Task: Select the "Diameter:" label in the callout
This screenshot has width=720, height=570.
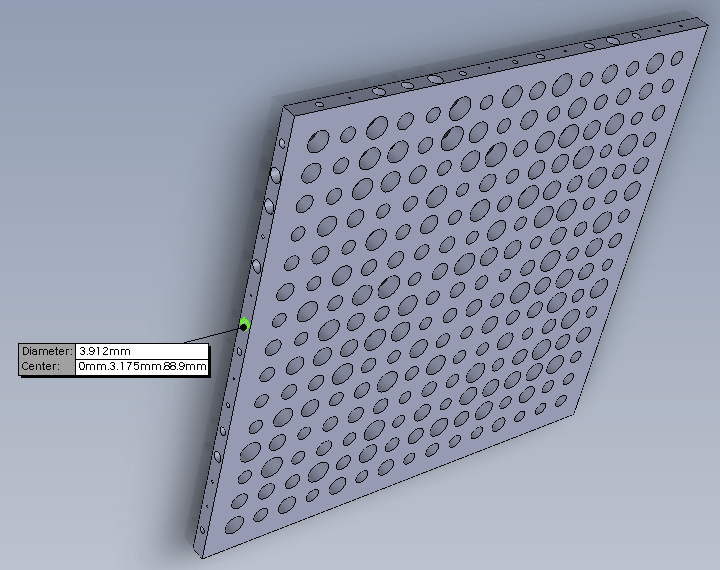Action: point(47,351)
